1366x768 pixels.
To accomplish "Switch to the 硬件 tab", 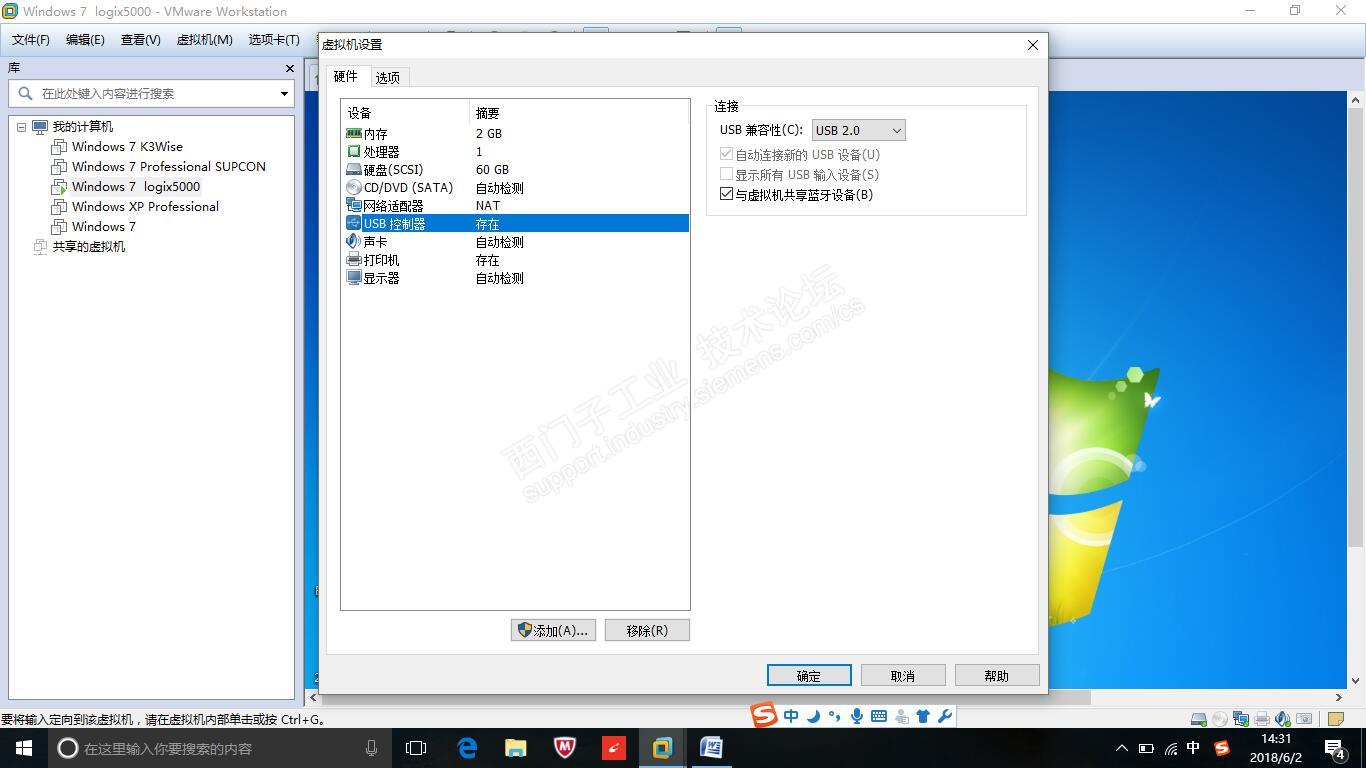I will [x=346, y=76].
